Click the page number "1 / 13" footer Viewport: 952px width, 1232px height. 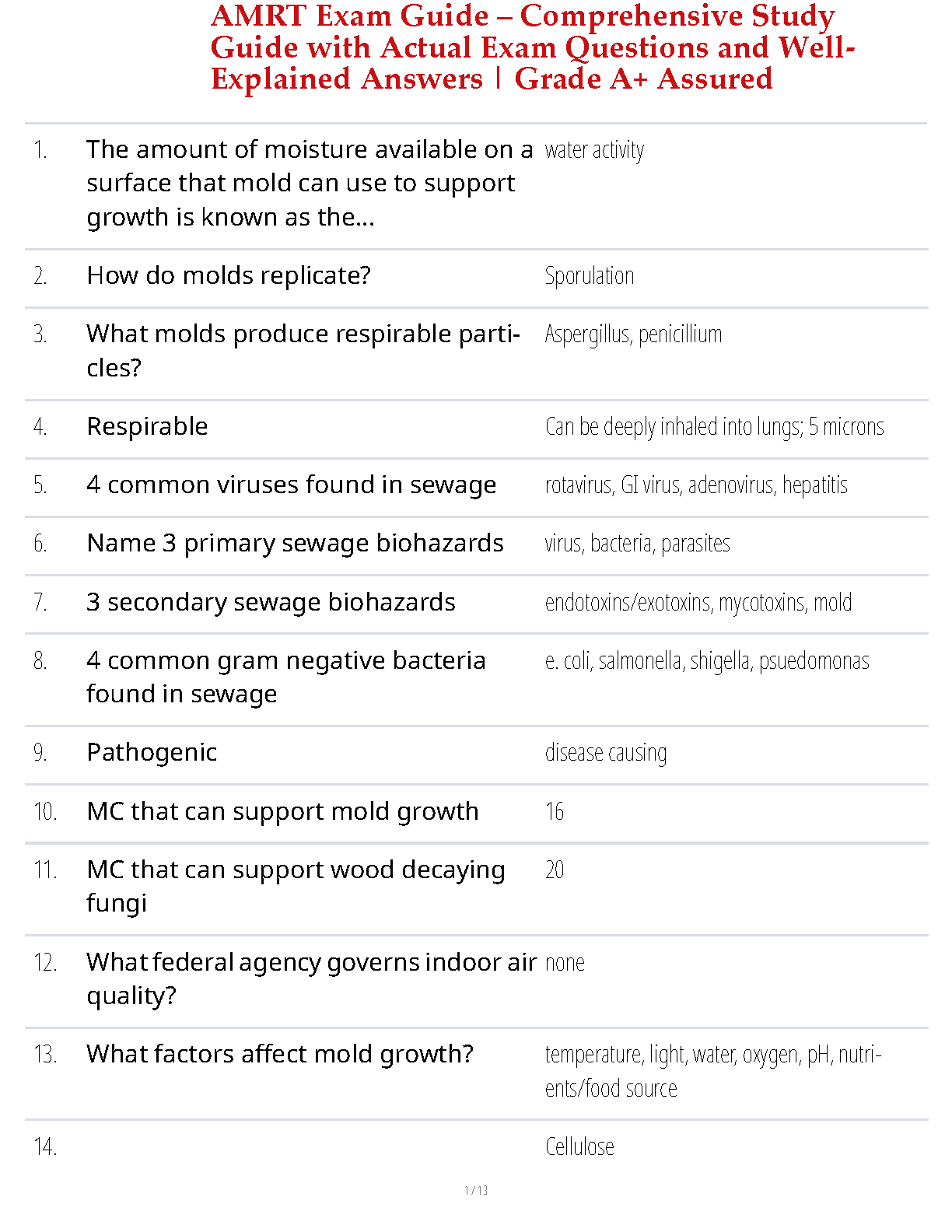tap(476, 1190)
